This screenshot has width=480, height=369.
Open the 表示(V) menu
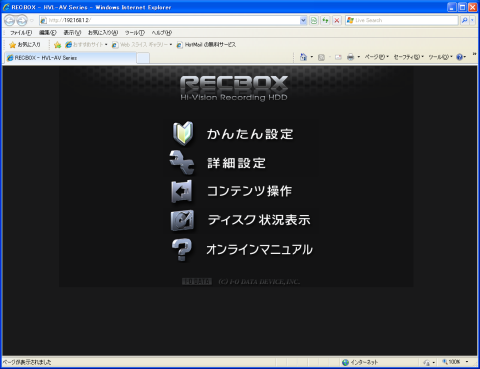(72, 33)
